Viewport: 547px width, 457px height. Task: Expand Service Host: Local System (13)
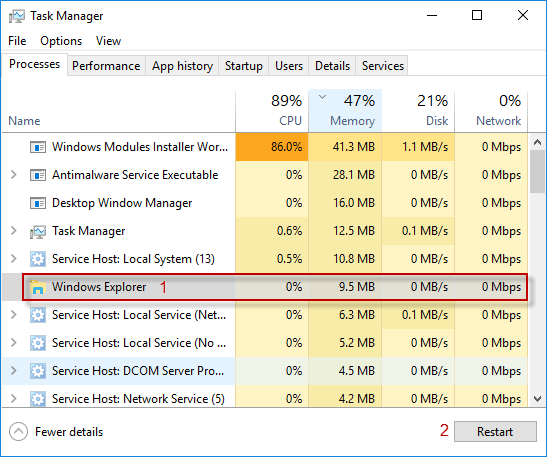tap(14, 259)
